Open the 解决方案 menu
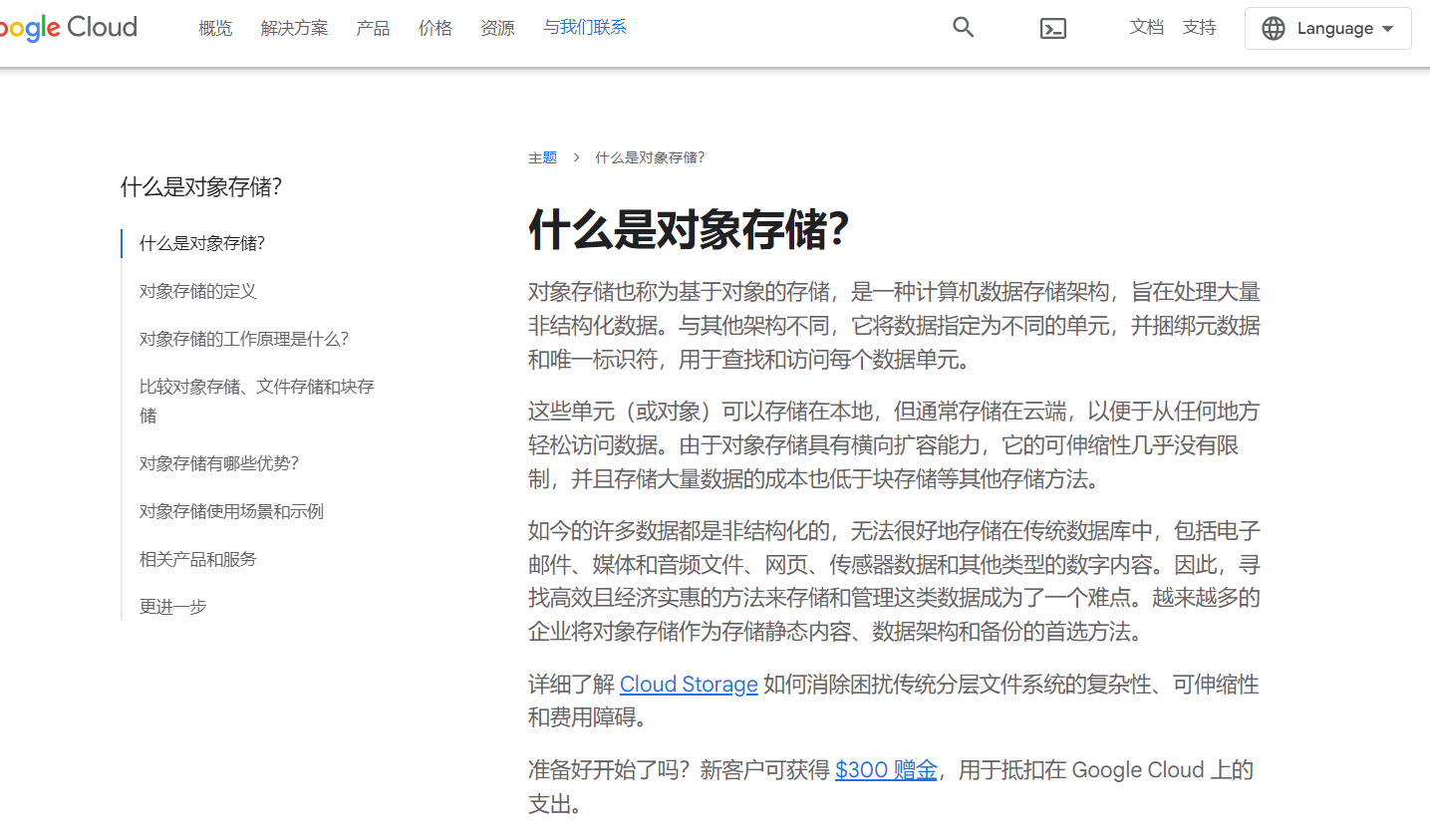 (294, 28)
